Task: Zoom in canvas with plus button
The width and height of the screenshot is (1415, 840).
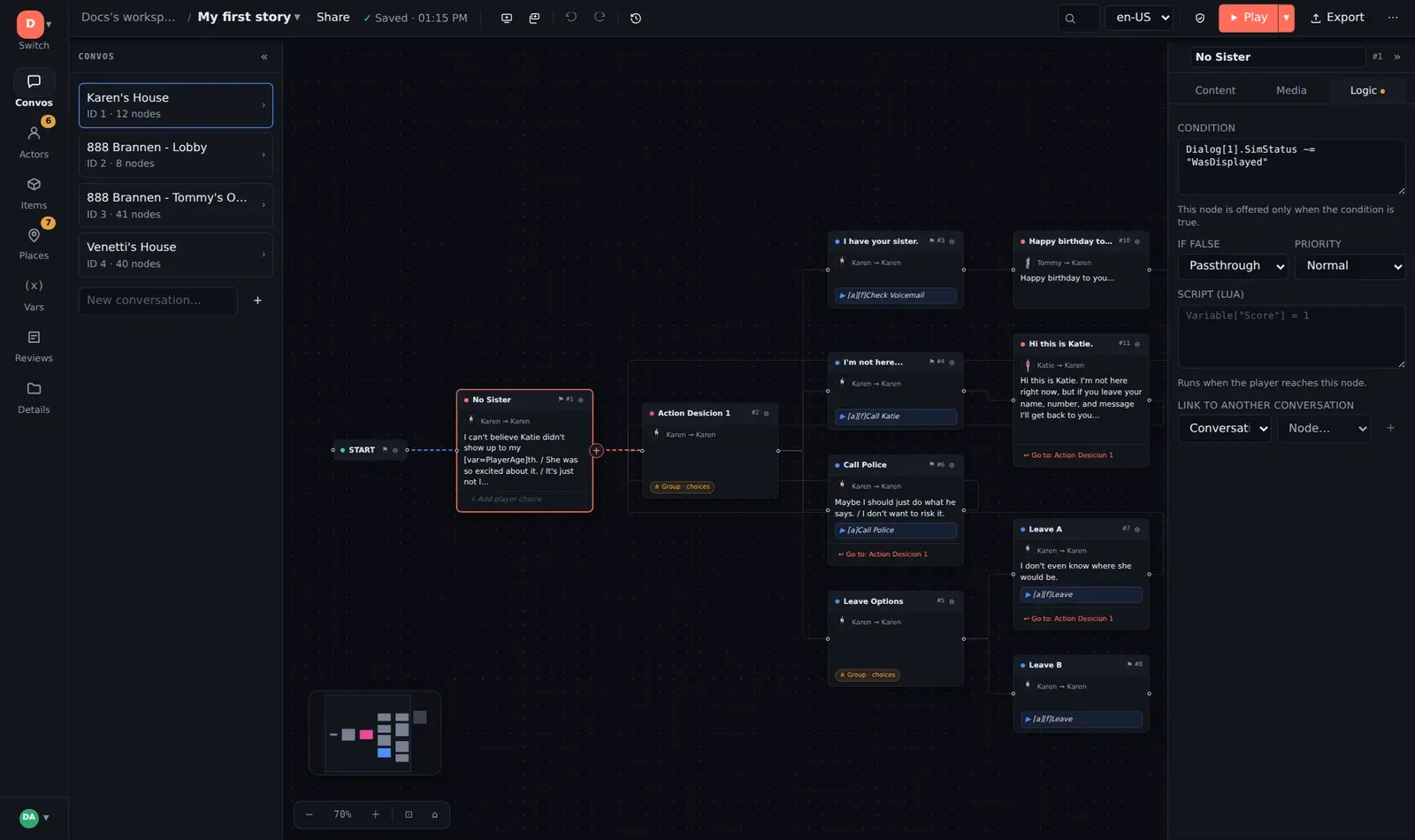Action: point(375,814)
